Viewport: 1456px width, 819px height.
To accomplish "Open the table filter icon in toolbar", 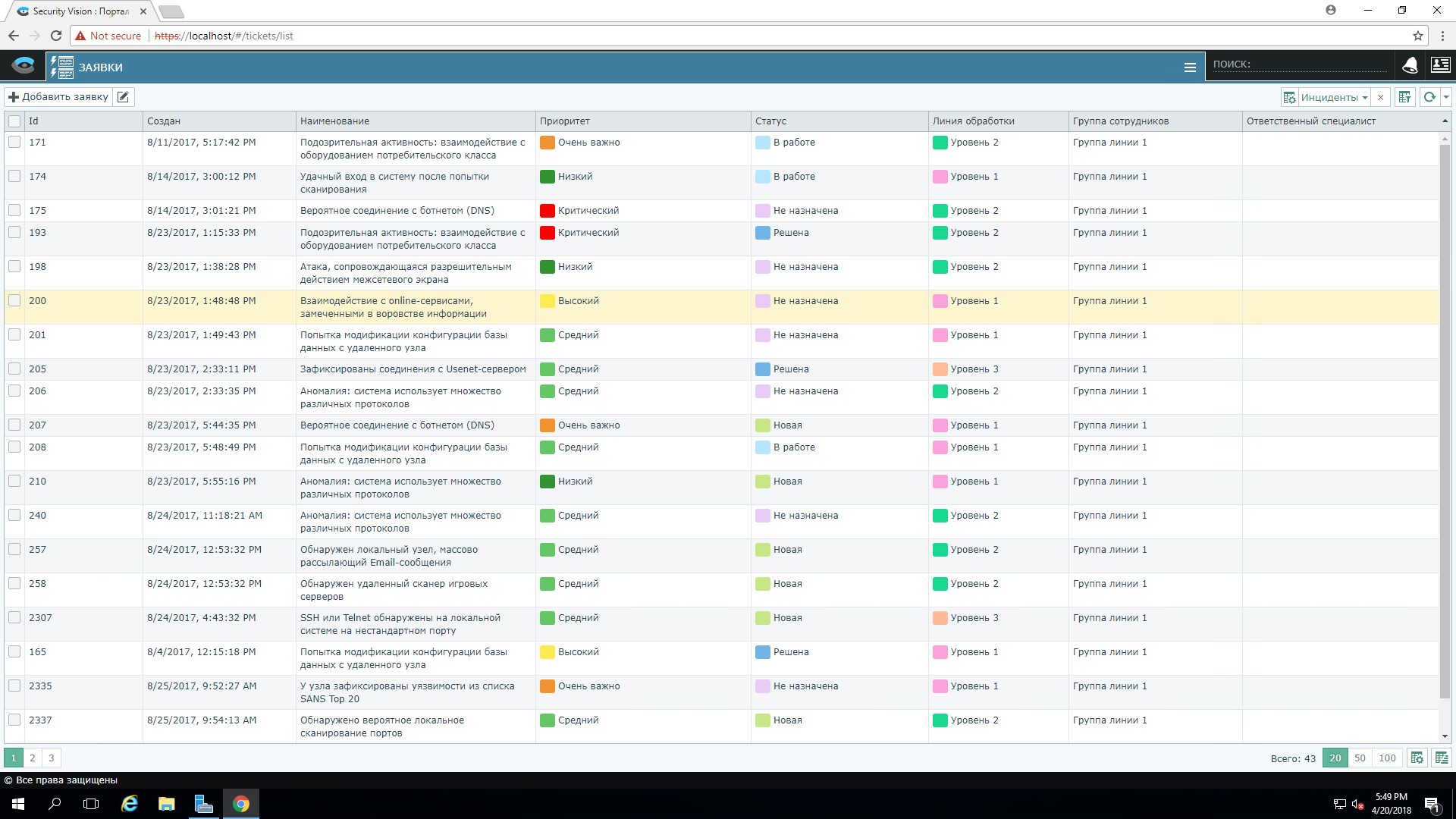I will point(1404,97).
